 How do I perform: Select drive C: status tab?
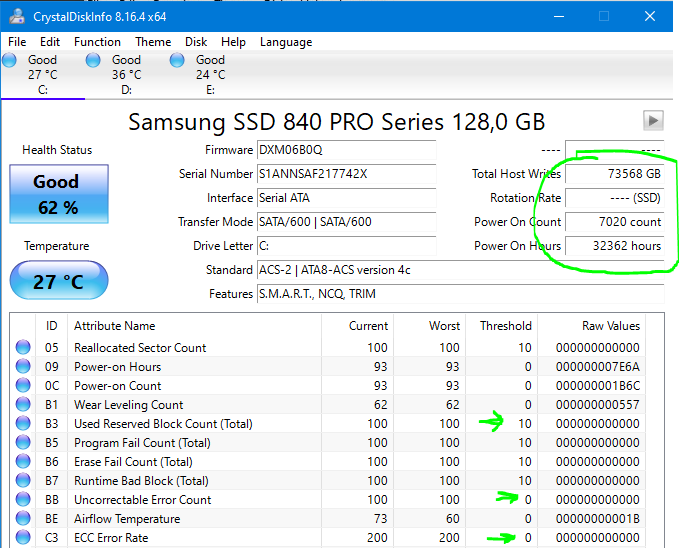[x=42, y=75]
